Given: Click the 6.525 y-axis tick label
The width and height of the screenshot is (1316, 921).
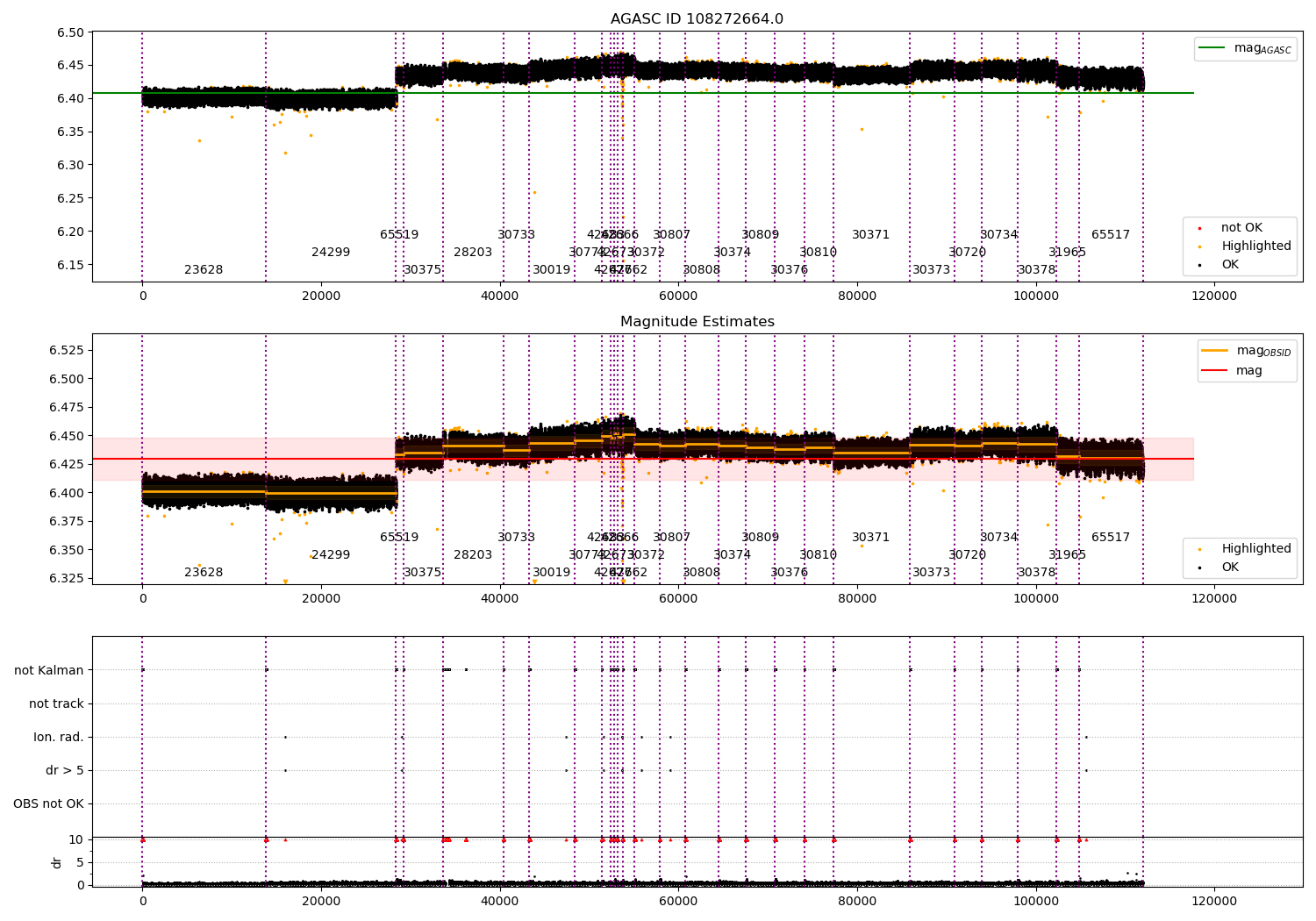Looking at the screenshot, I should 67,350.
